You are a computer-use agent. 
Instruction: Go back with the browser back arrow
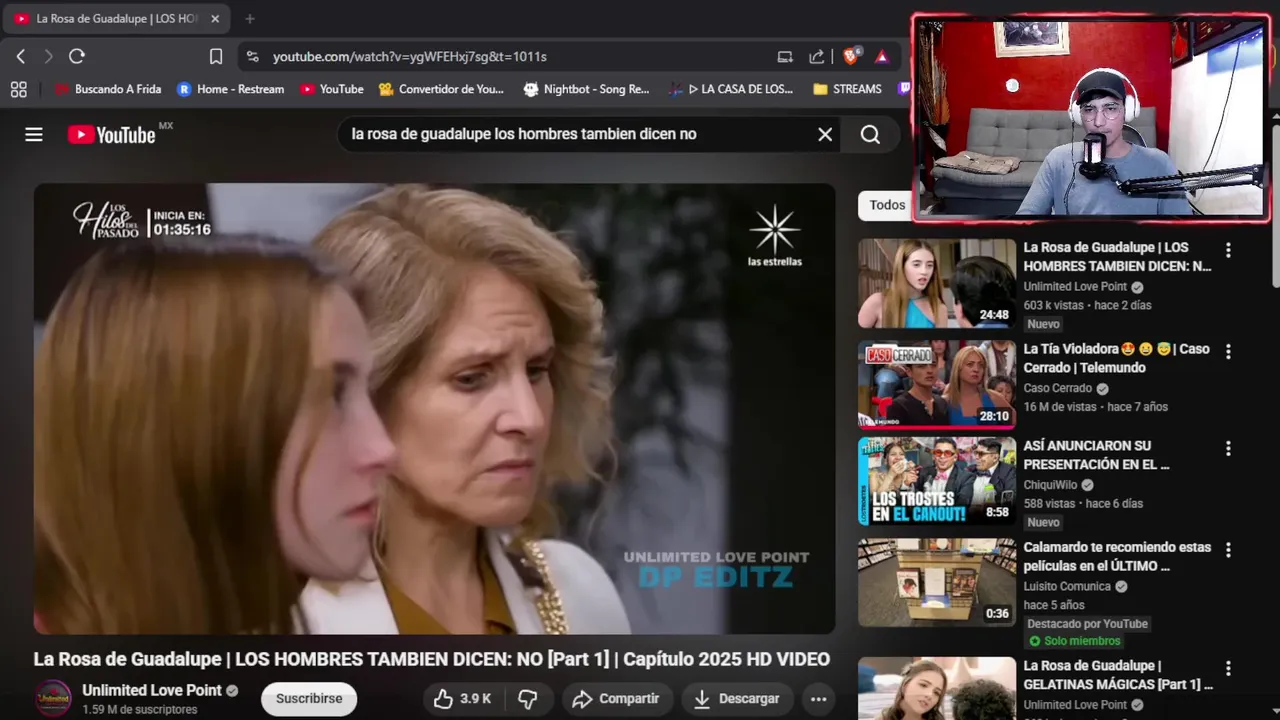[20, 57]
